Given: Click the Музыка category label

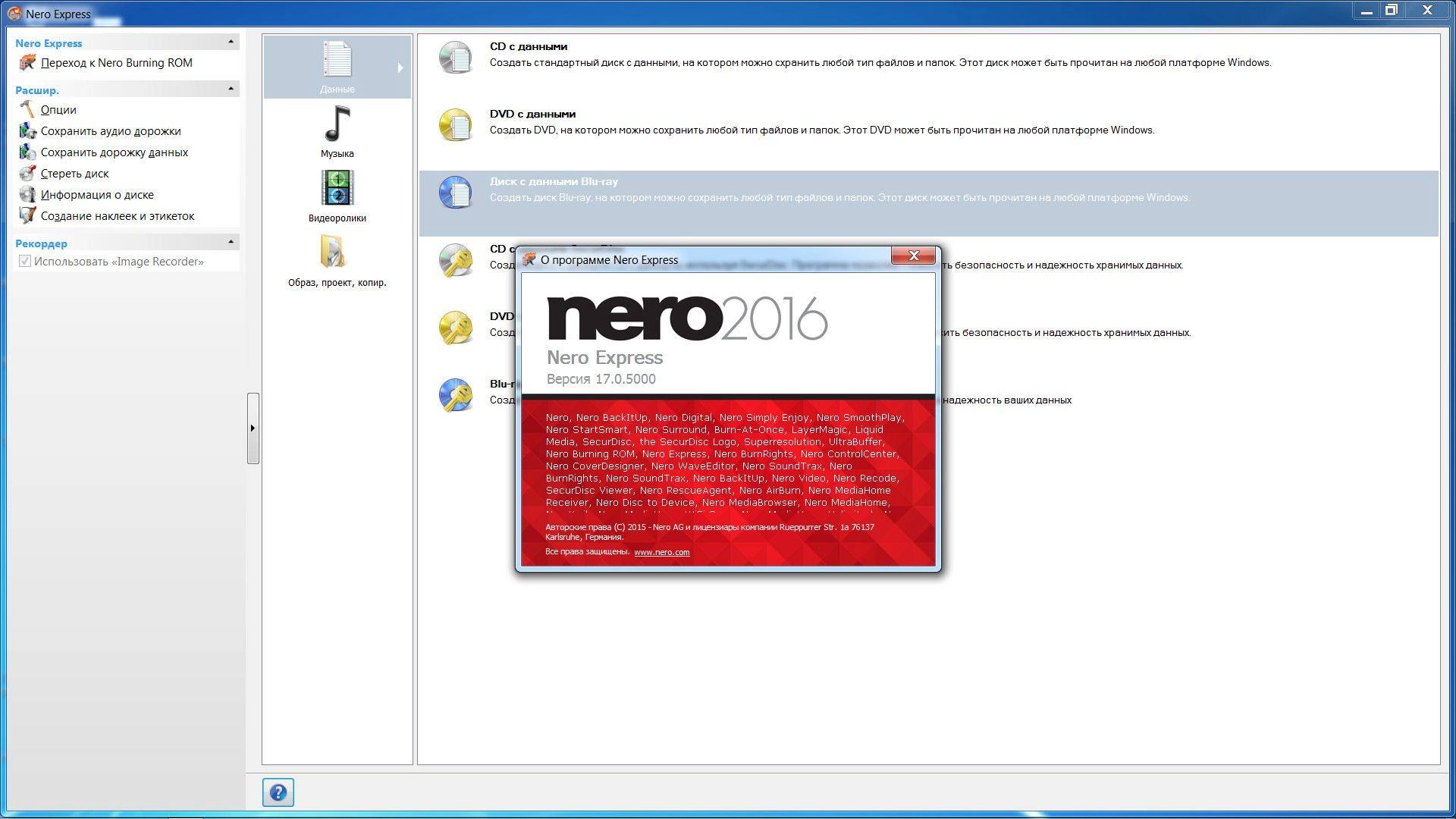Looking at the screenshot, I should 337,154.
